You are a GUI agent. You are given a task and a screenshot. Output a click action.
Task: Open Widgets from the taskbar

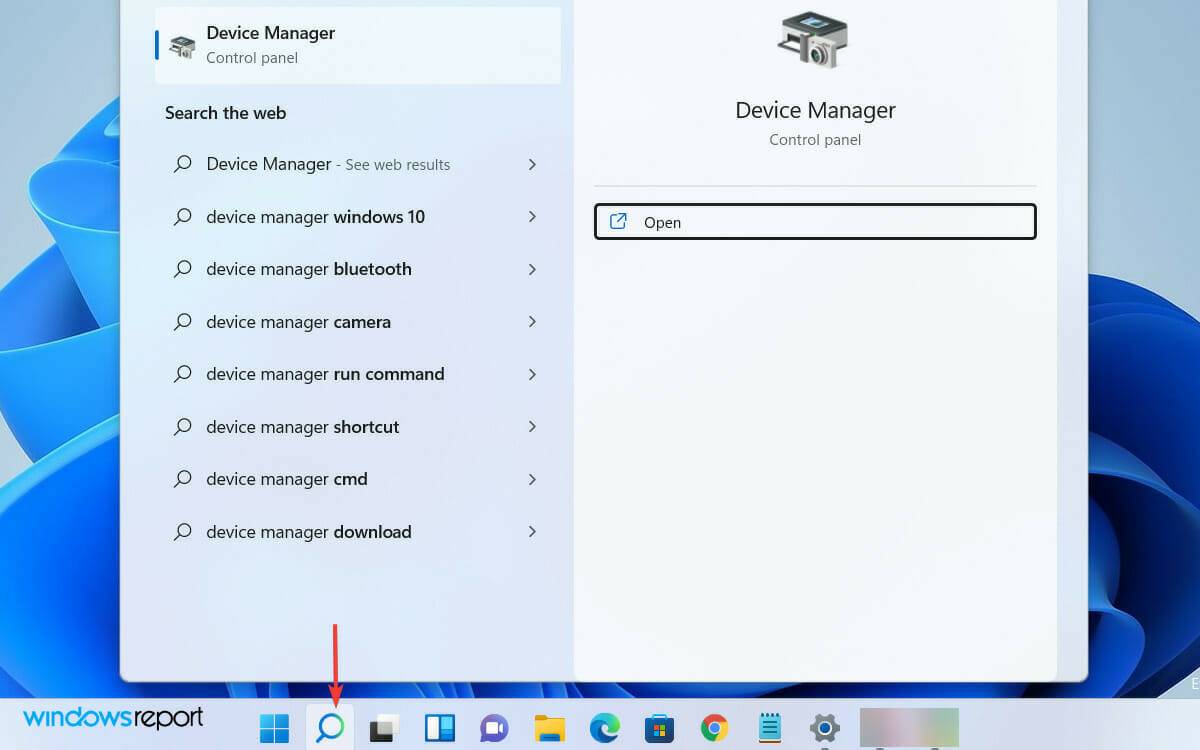click(x=439, y=727)
